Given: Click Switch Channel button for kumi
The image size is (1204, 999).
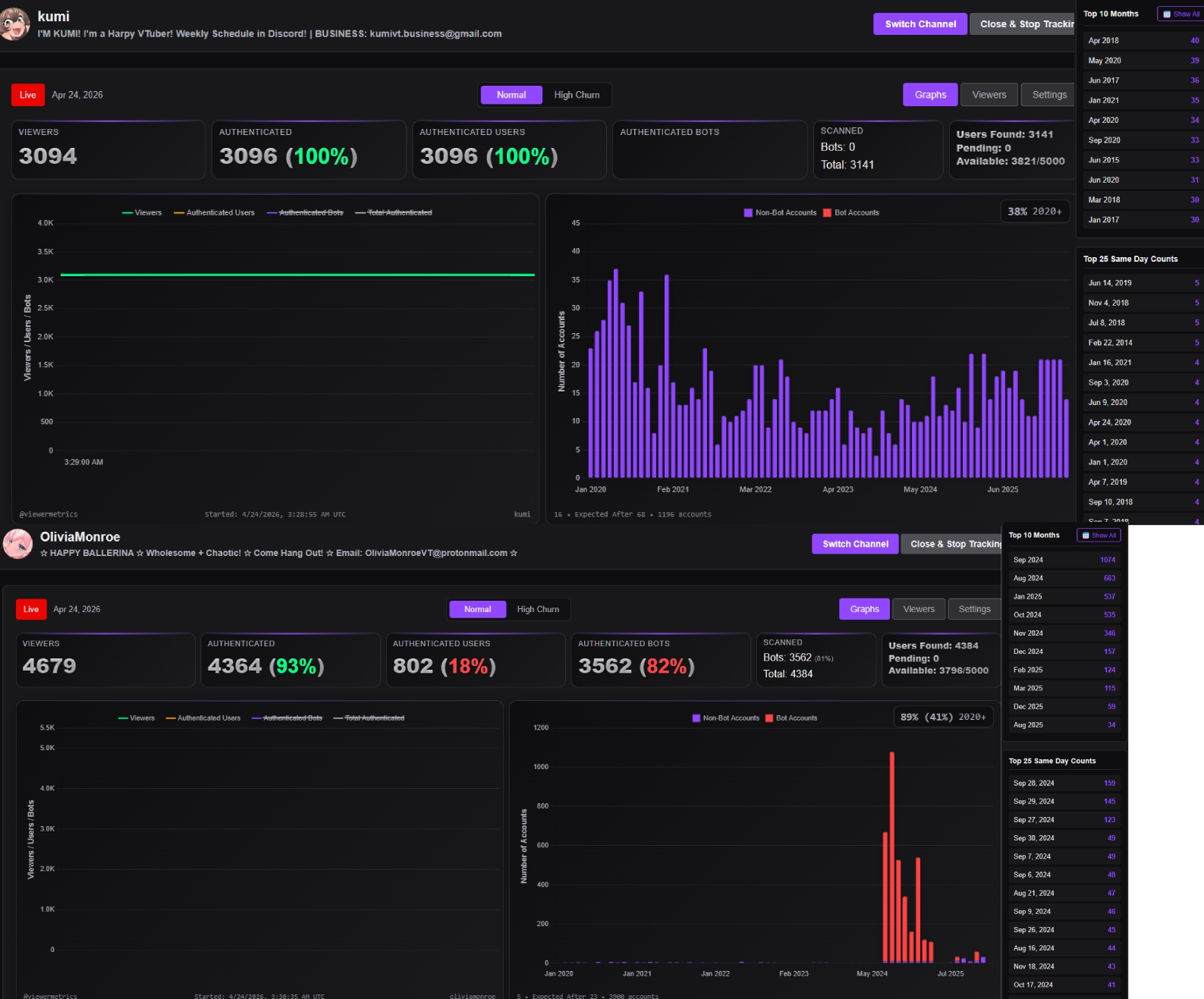Looking at the screenshot, I should 920,24.
